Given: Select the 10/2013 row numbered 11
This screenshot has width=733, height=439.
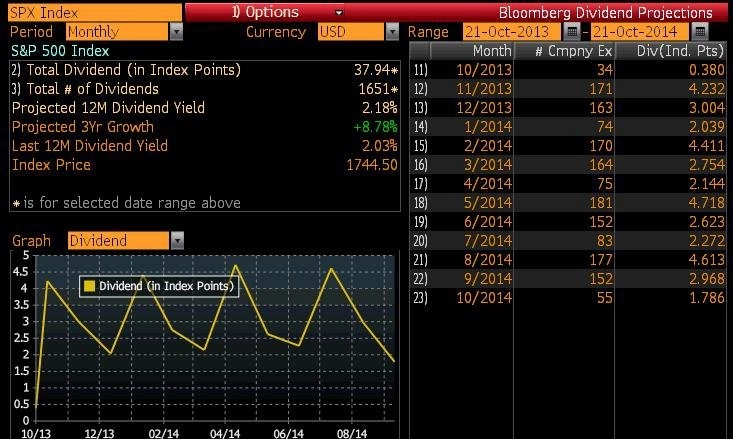Looking at the screenshot, I should click(568, 70).
